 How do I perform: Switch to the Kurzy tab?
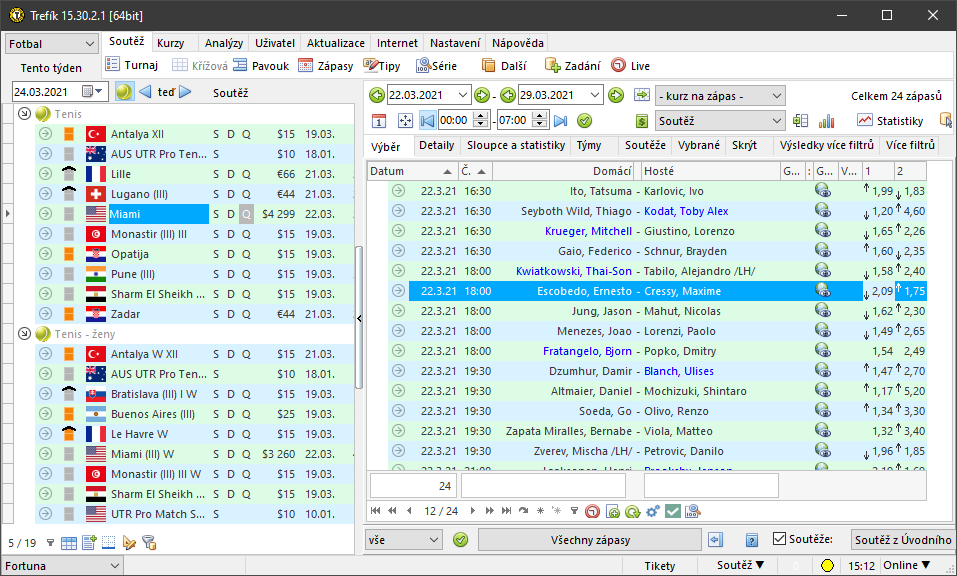pyautogui.click(x=171, y=44)
